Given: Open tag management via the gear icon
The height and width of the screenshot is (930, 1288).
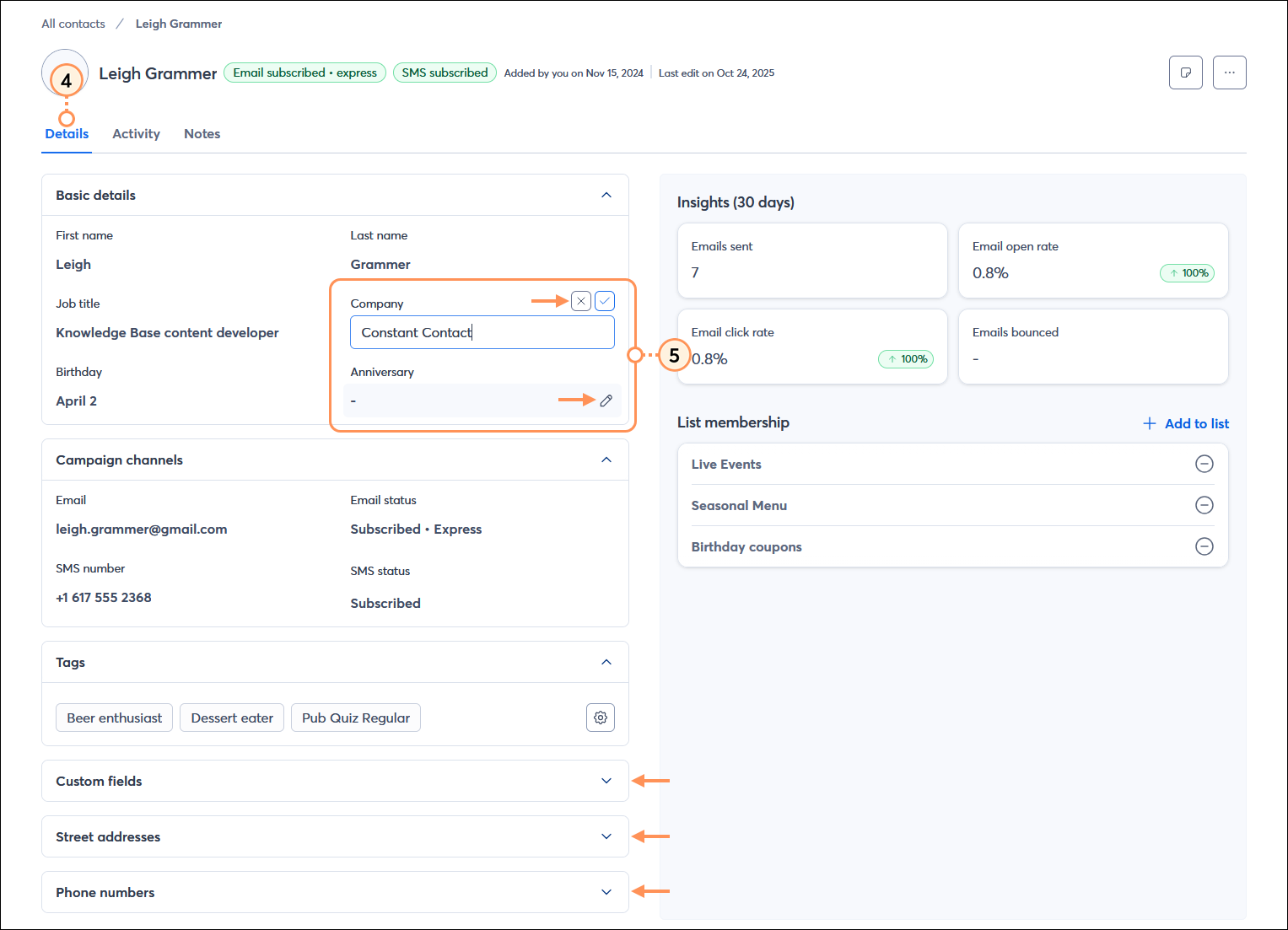Looking at the screenshot, I should 600,718.
